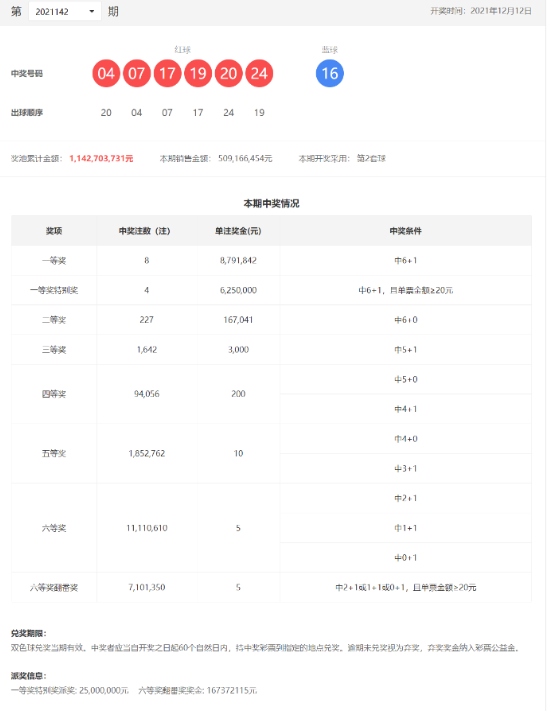Click the 第2套球 ball set text
Viewport: 551px width, 714px height.
tap(371, 158)
